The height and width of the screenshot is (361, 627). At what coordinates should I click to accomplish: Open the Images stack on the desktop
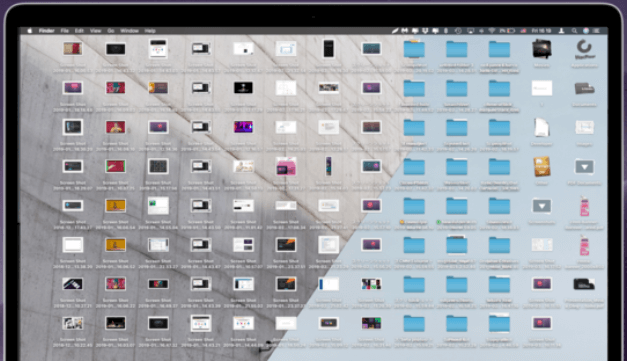584,128
